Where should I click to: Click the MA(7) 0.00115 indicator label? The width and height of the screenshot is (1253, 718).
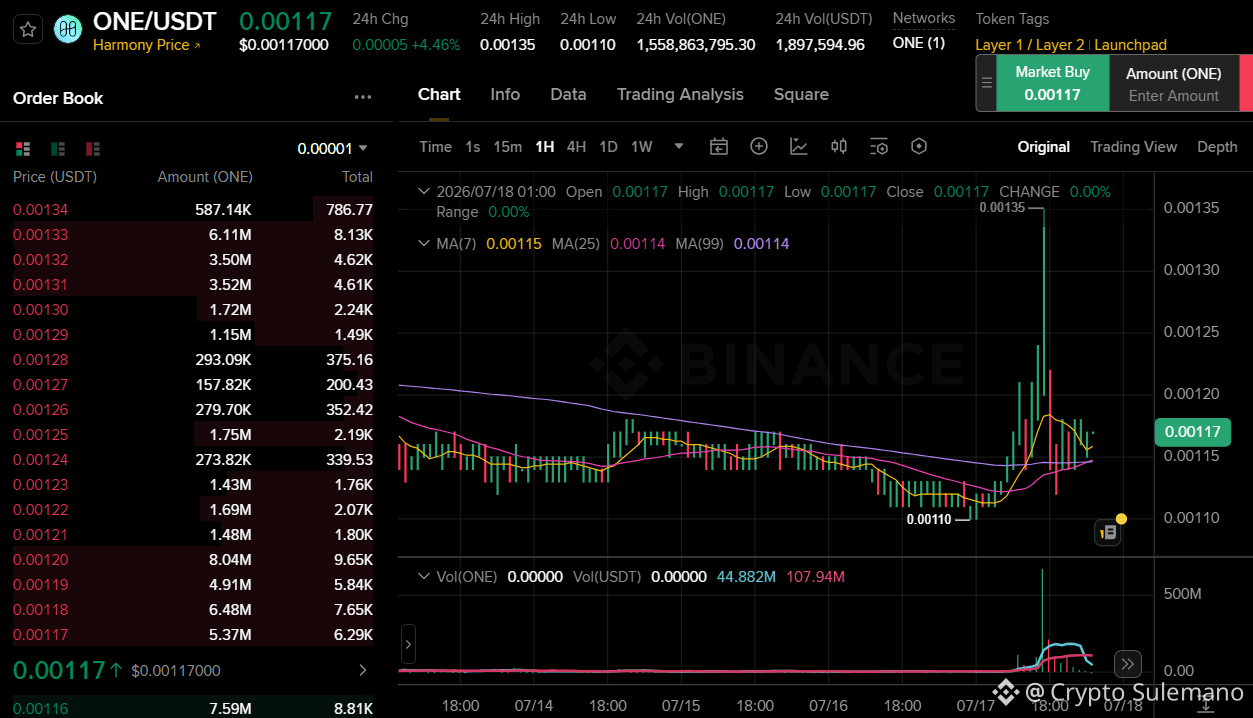pyautogui.click(x=489, y=243)
